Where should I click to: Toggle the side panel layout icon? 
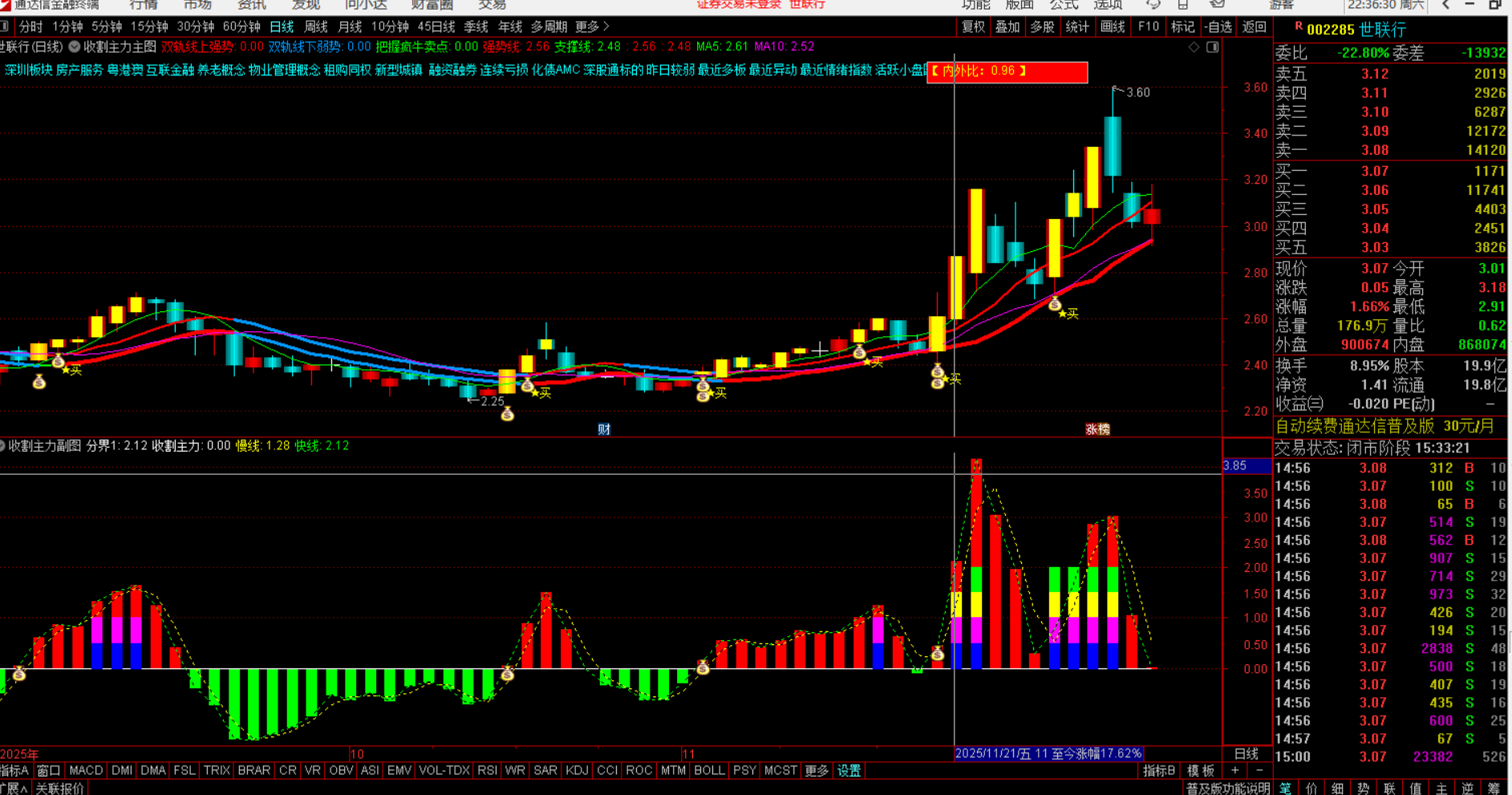(1212, 47)
